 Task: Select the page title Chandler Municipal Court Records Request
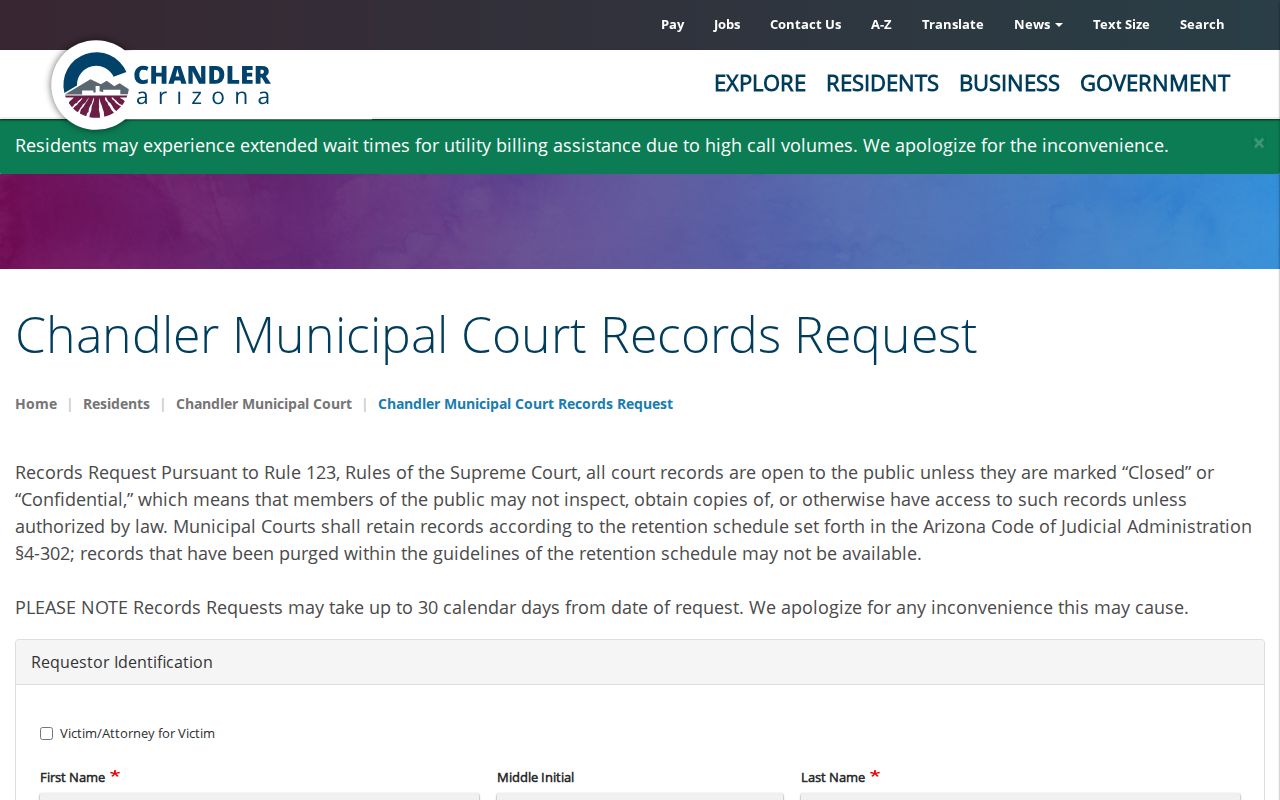pos(496,335)
